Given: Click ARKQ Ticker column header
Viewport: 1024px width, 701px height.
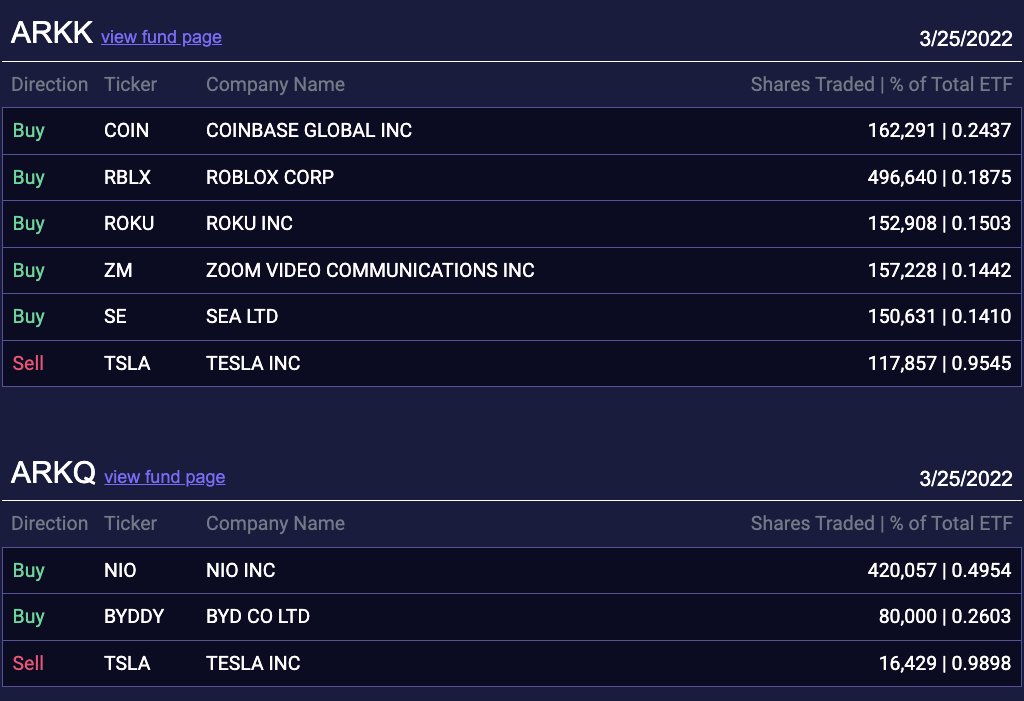Looking at the screenshot, I should pyautogui.click(x=131, y=523).
